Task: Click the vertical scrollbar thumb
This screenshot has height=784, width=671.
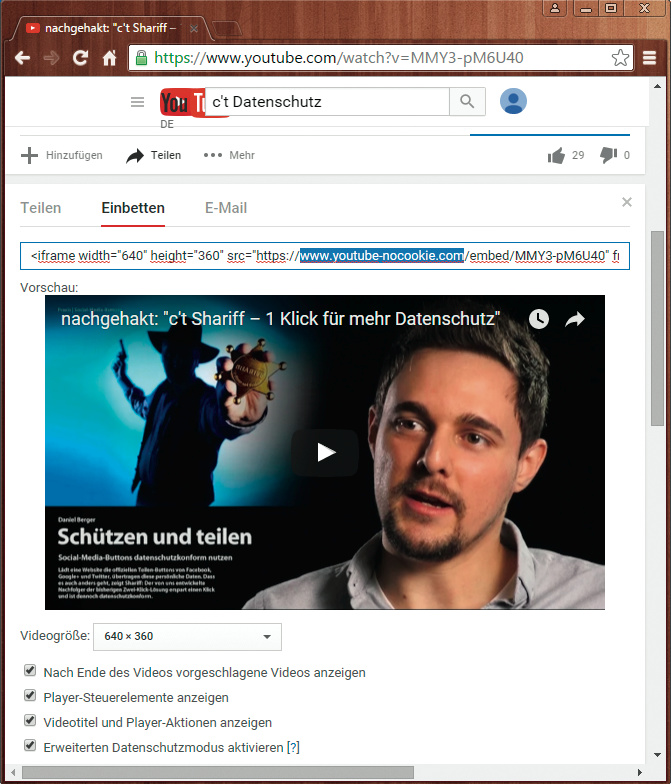Action: pos(657,328)
